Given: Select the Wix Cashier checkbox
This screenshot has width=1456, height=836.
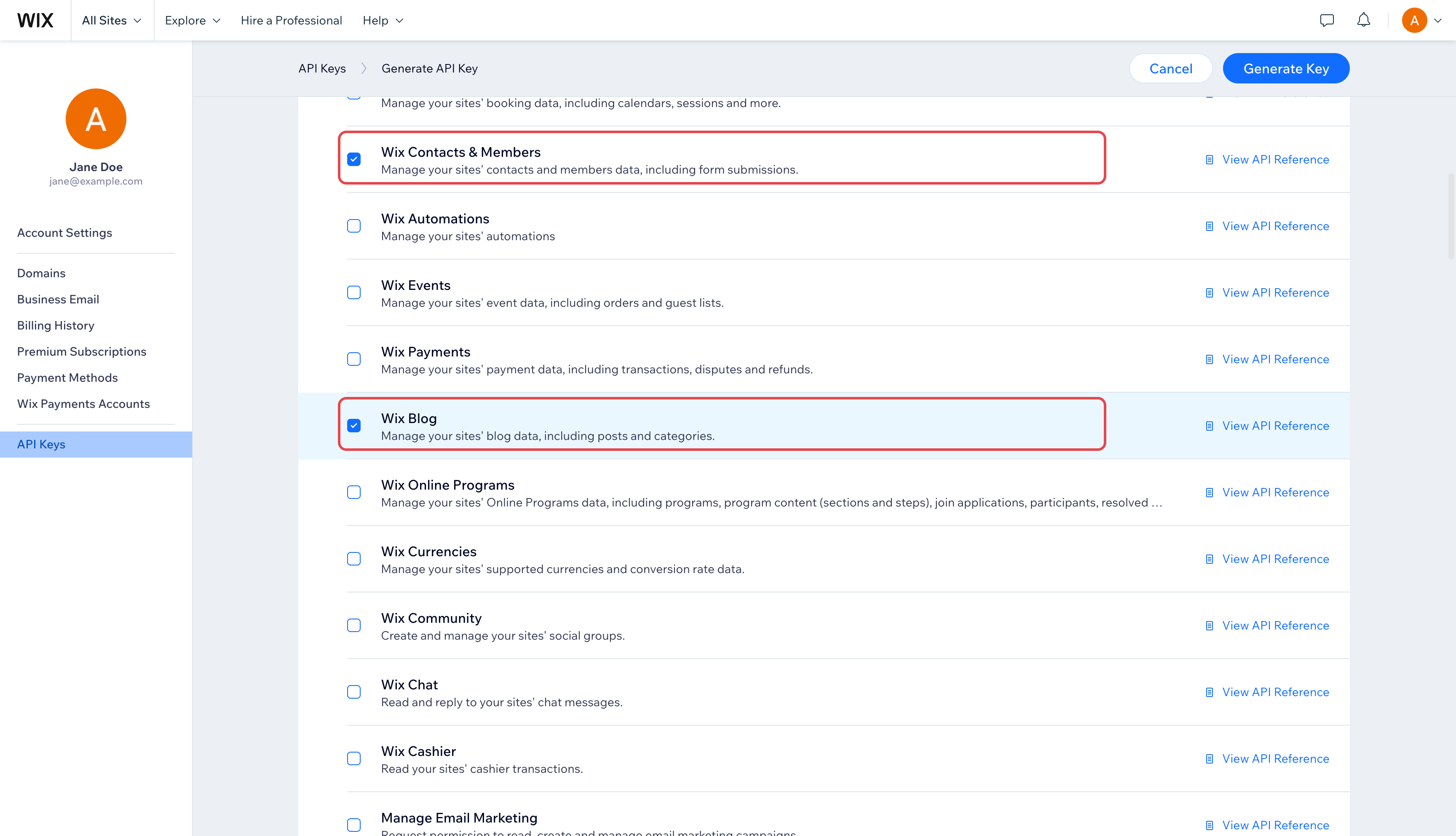Looking at the screenshot, I should click(x=354, y=759).
